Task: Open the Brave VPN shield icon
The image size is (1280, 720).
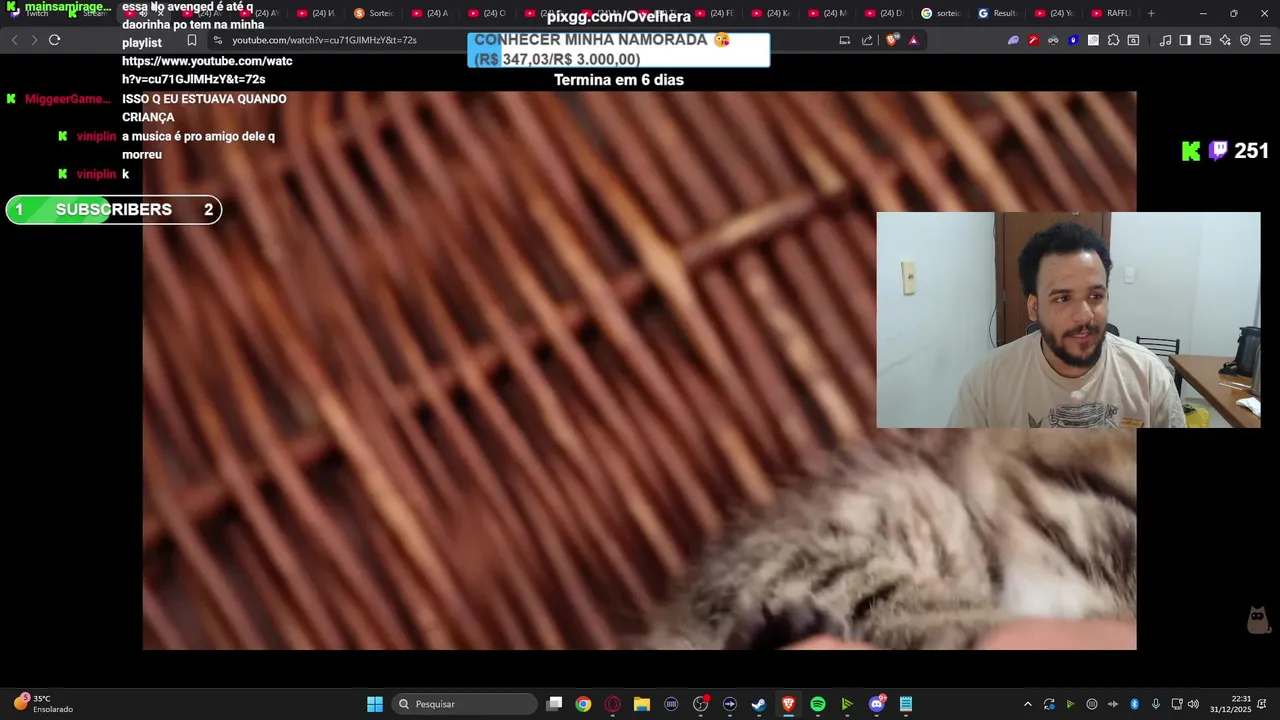Action: click(1245, 40)
